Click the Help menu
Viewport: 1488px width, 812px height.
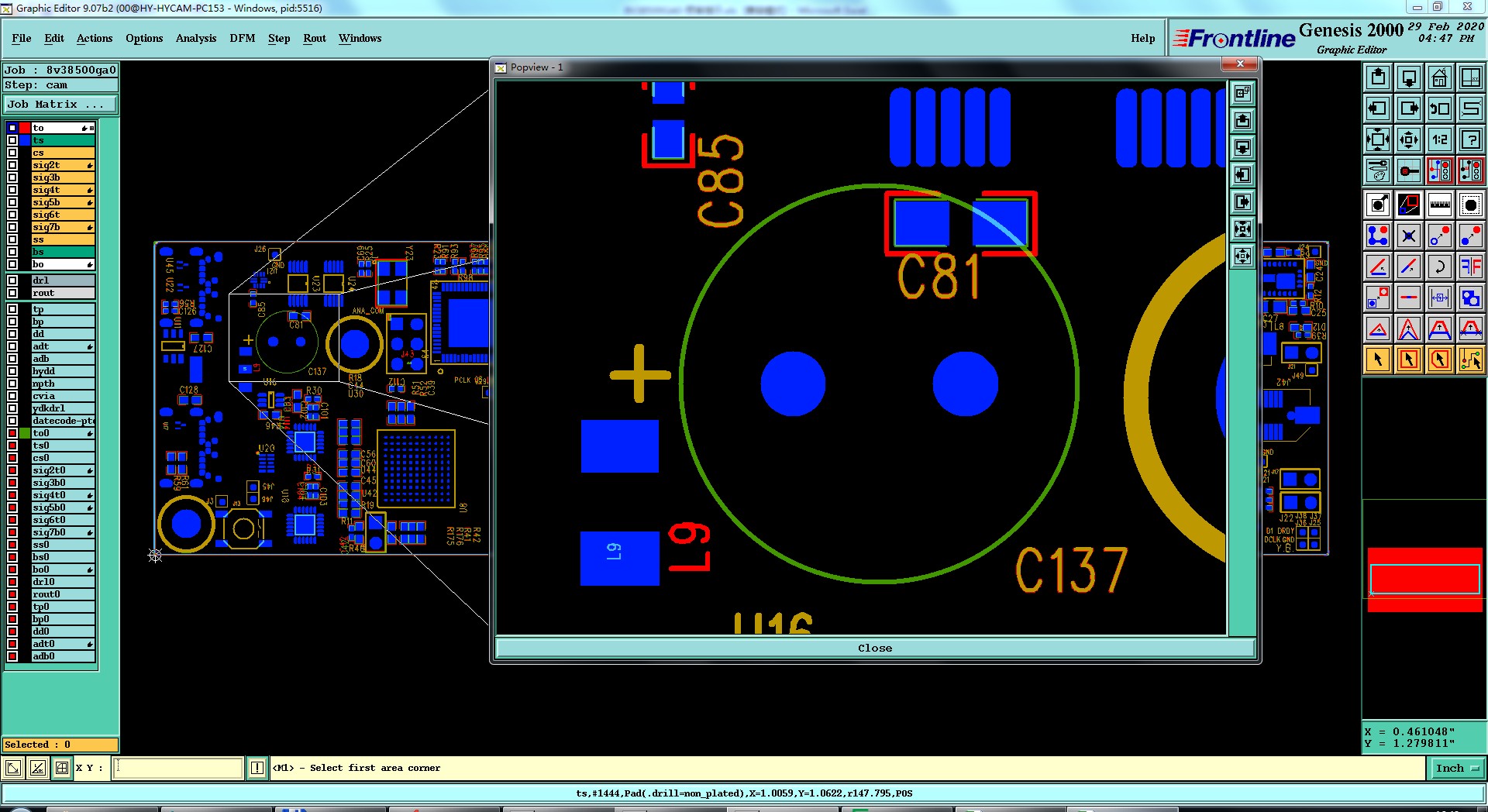point(1142,38)
